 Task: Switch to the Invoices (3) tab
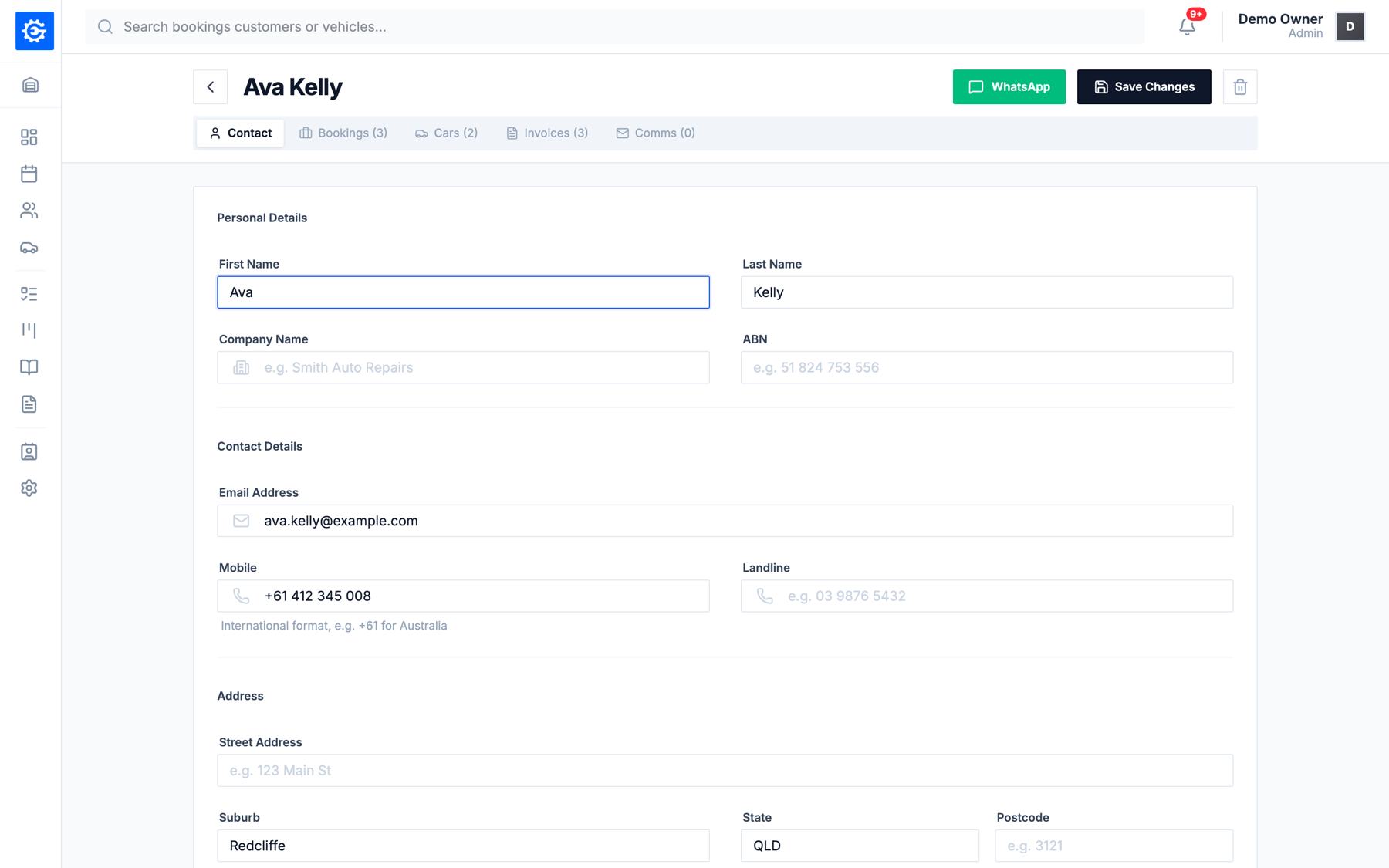point(547,133)
